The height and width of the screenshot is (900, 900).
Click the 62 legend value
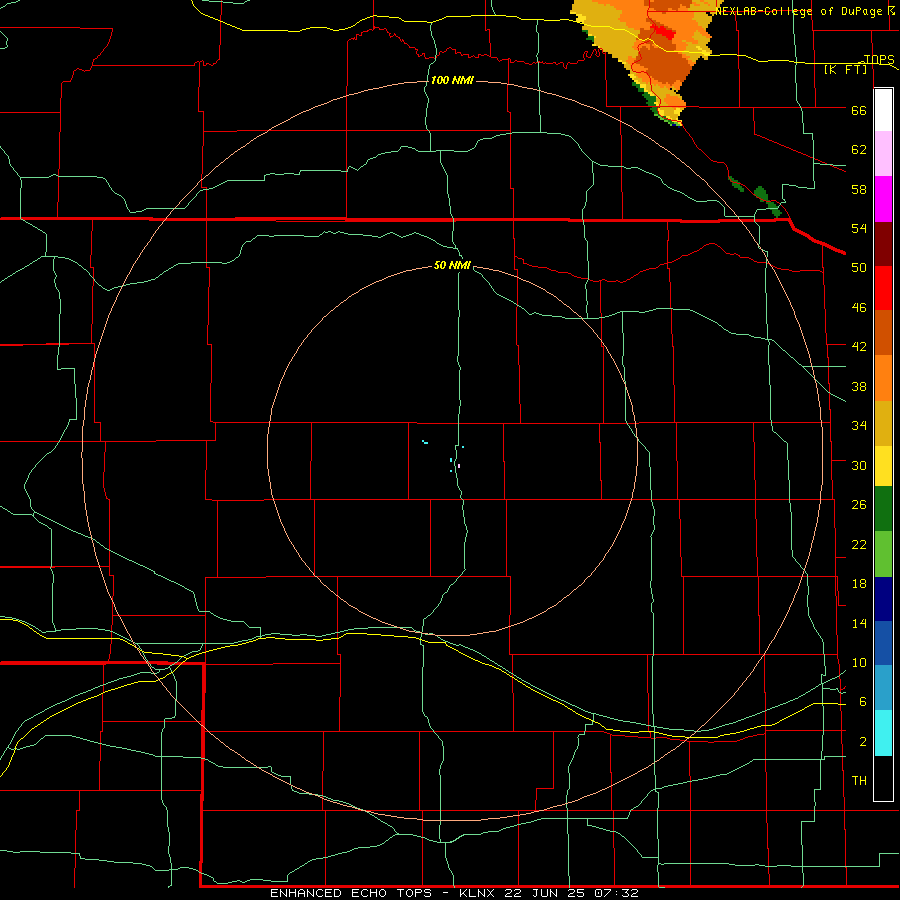[859, 150]
